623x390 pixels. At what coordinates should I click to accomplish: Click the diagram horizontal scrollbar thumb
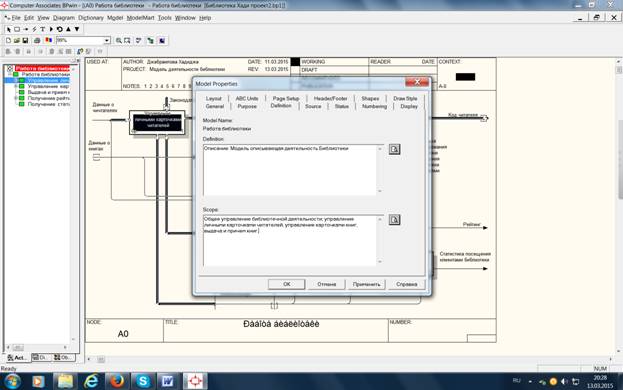[x=101, y=359]
